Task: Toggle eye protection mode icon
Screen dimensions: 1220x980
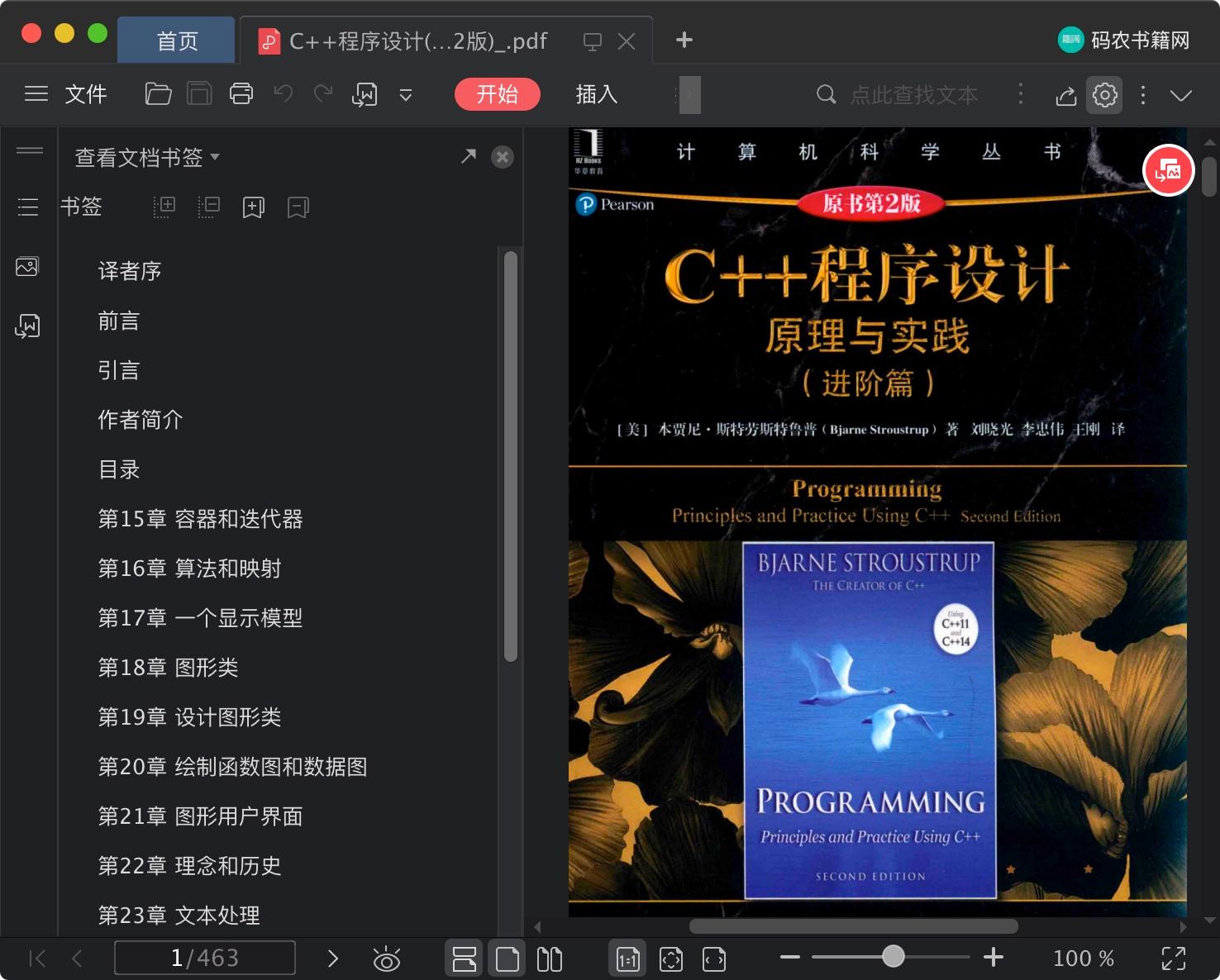Action: point(387,959)
